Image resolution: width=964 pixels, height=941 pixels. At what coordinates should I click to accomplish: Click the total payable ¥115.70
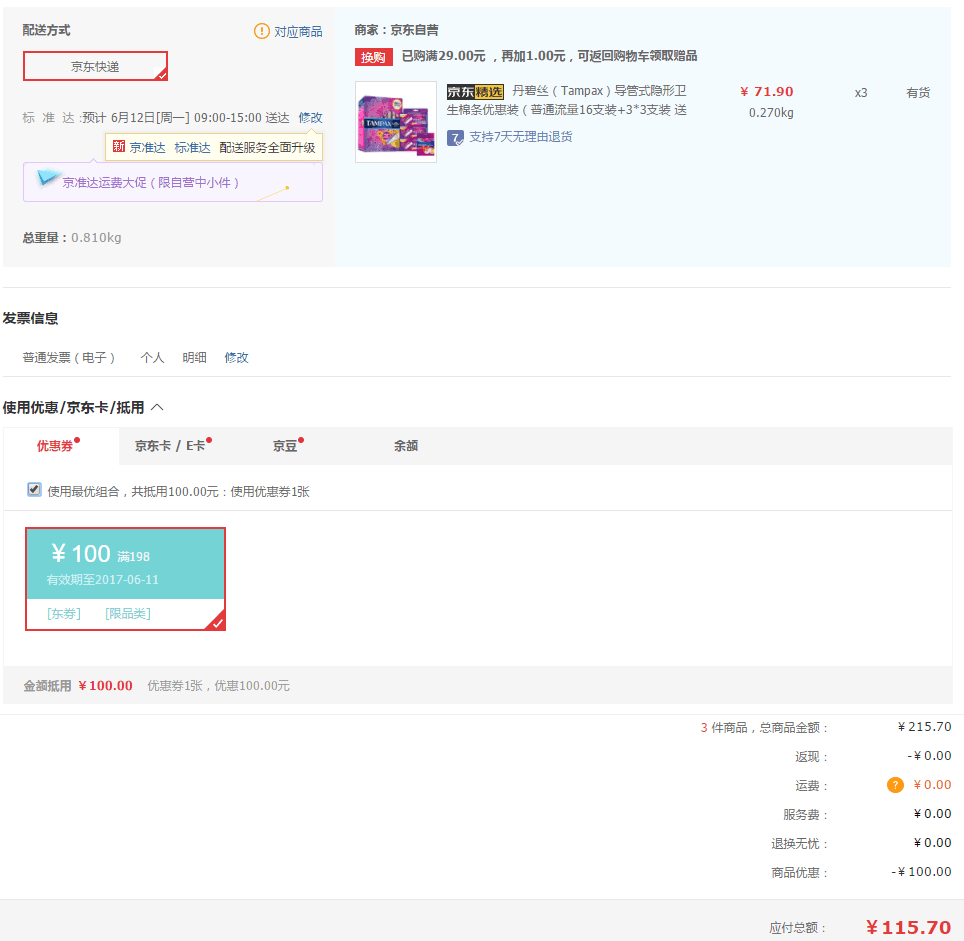(908, 927)
